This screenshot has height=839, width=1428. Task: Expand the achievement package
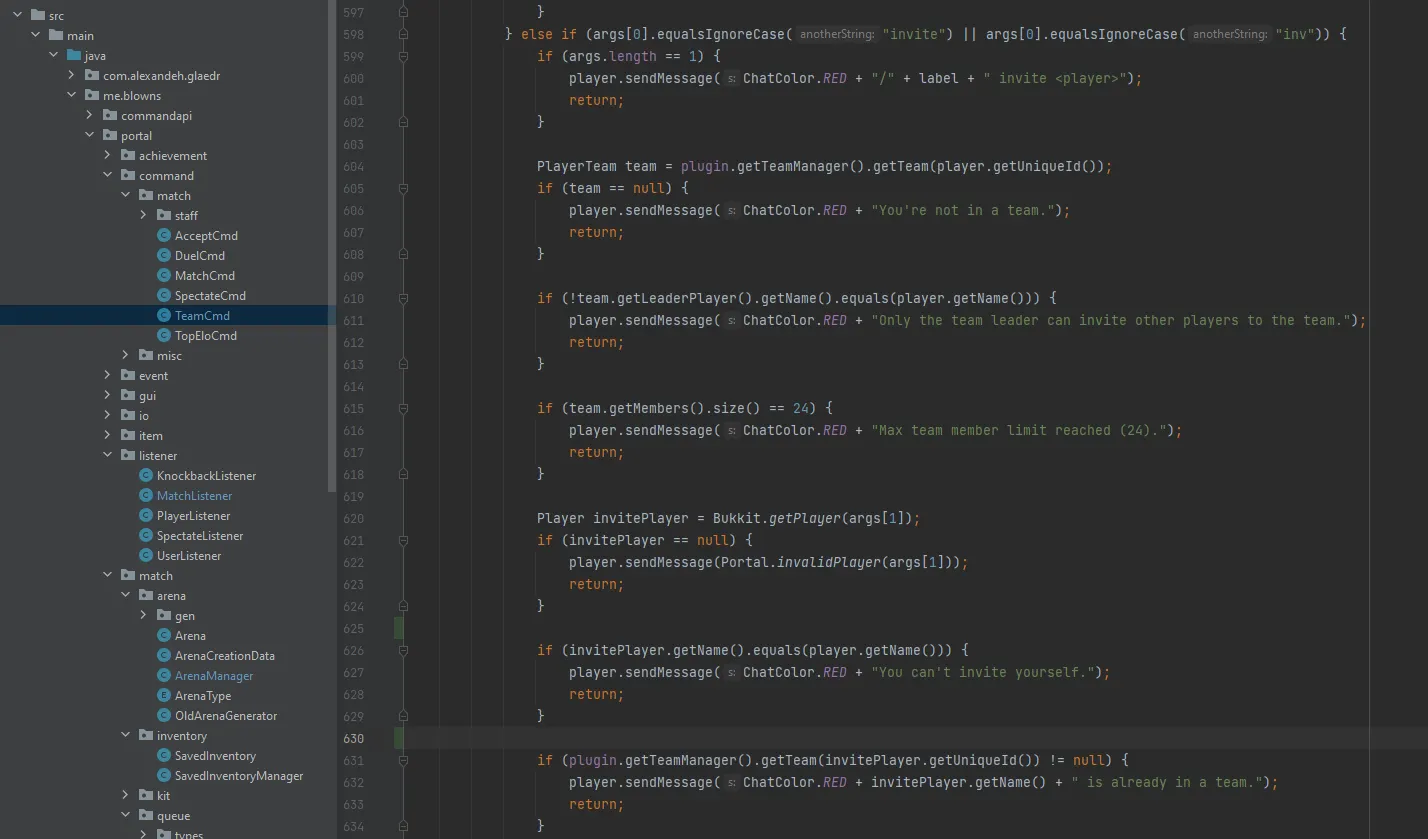108,156
